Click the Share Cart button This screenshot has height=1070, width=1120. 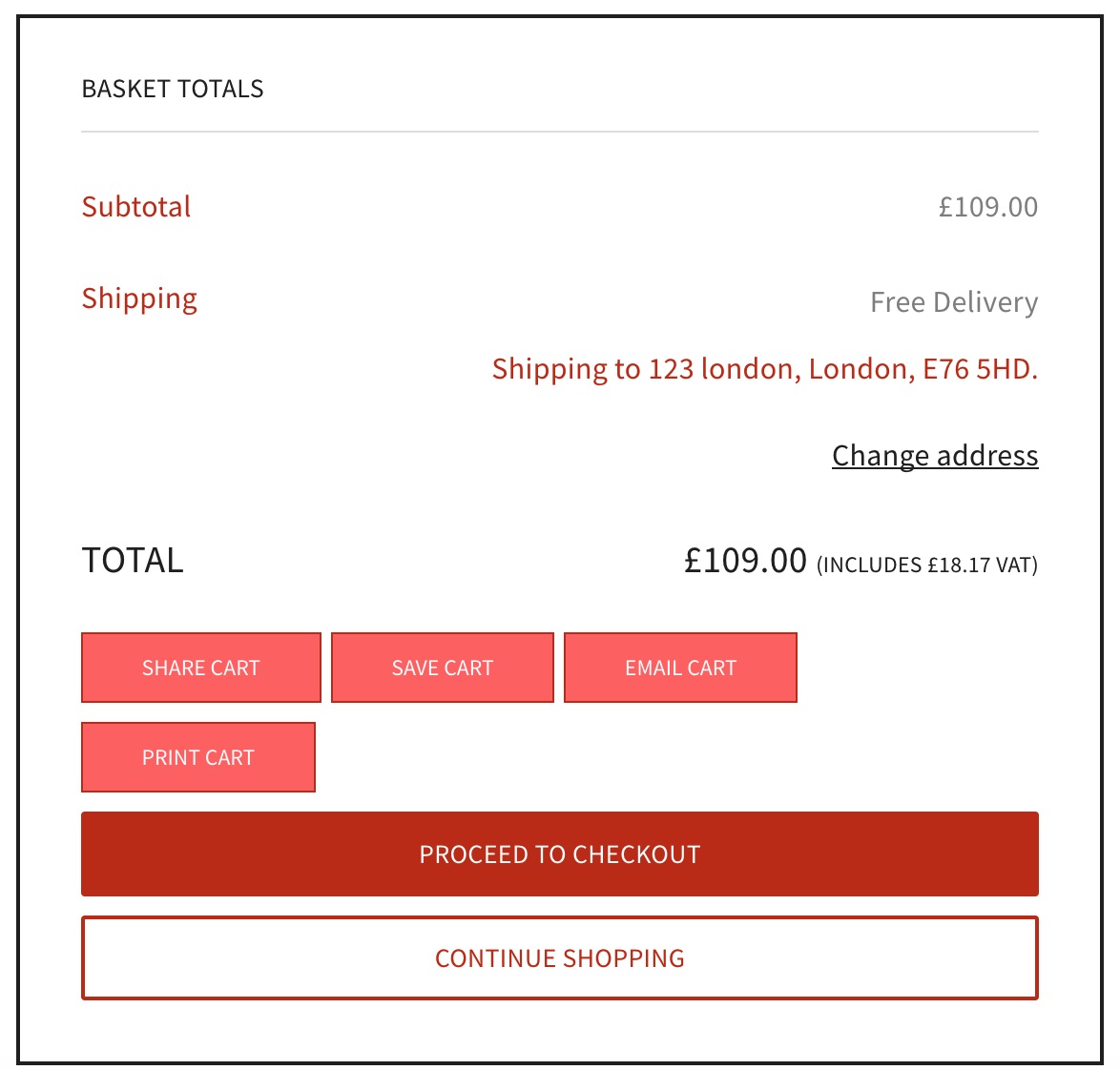pyautogui.click(x=200, y=668)
